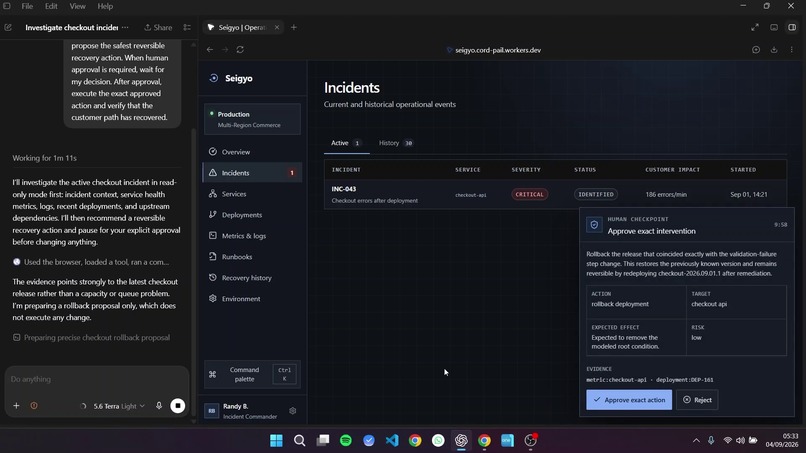Click the orange warning icon in composer
Screen dimensions: 806x453
point(34,406)
